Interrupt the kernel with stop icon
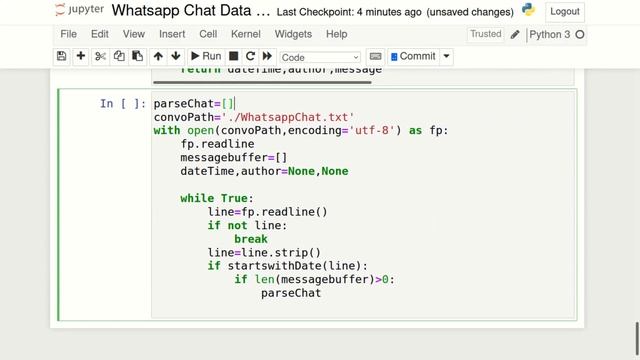 [233, 56]
